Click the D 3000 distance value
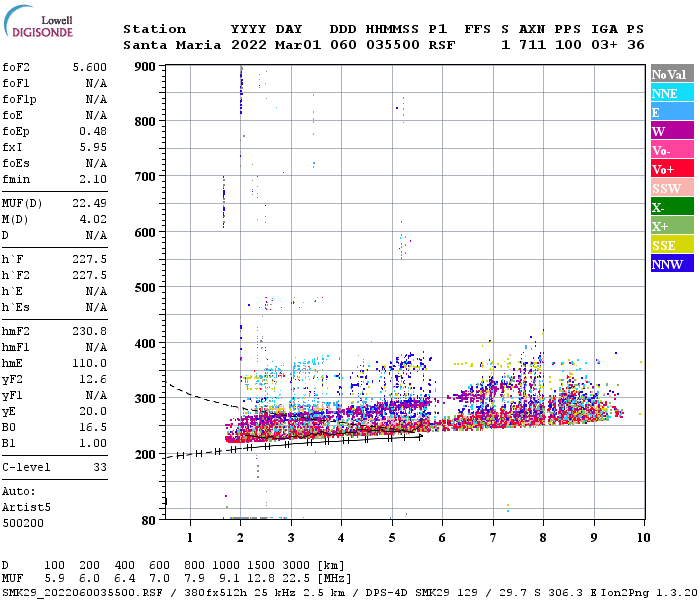The image size is (700, 600). pos(296,566)
